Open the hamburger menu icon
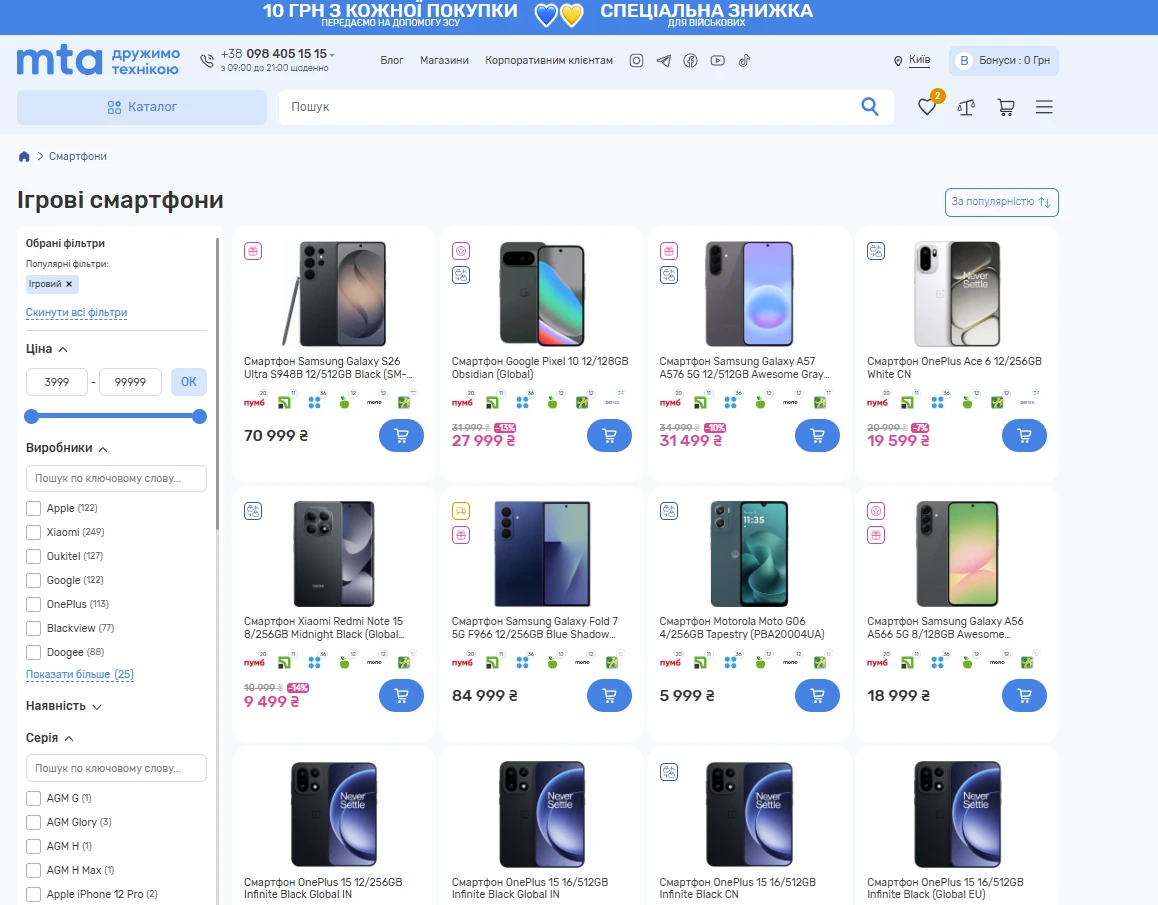The width and height of the screenshot is (1158, 905). coord(1044,107)
